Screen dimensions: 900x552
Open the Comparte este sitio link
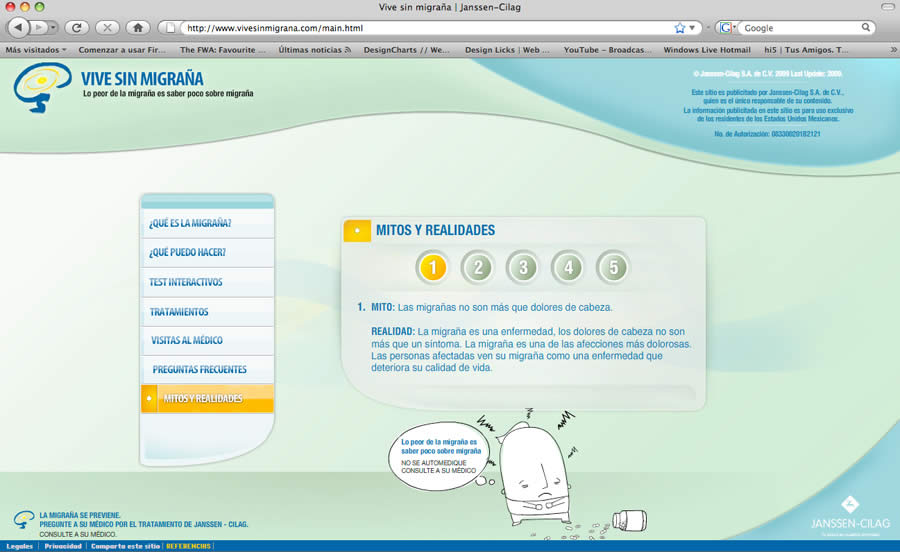[x=125, y=546]
